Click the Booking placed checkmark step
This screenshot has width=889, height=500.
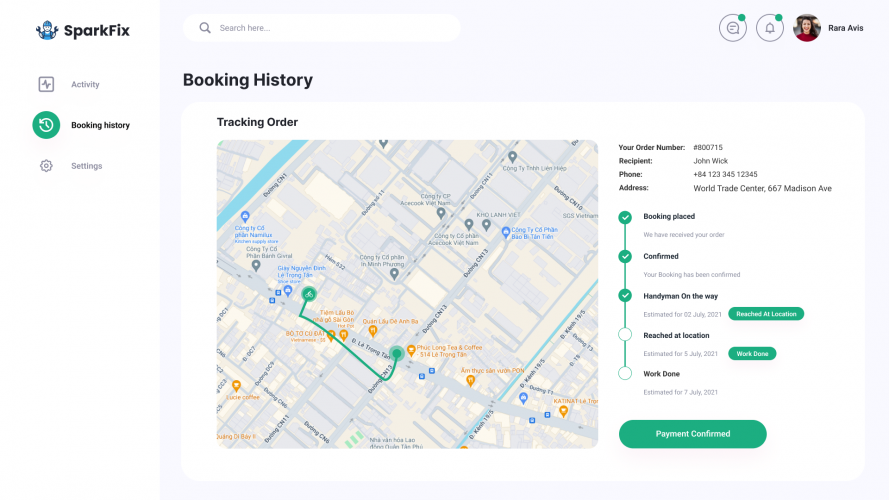coord(625,217)
